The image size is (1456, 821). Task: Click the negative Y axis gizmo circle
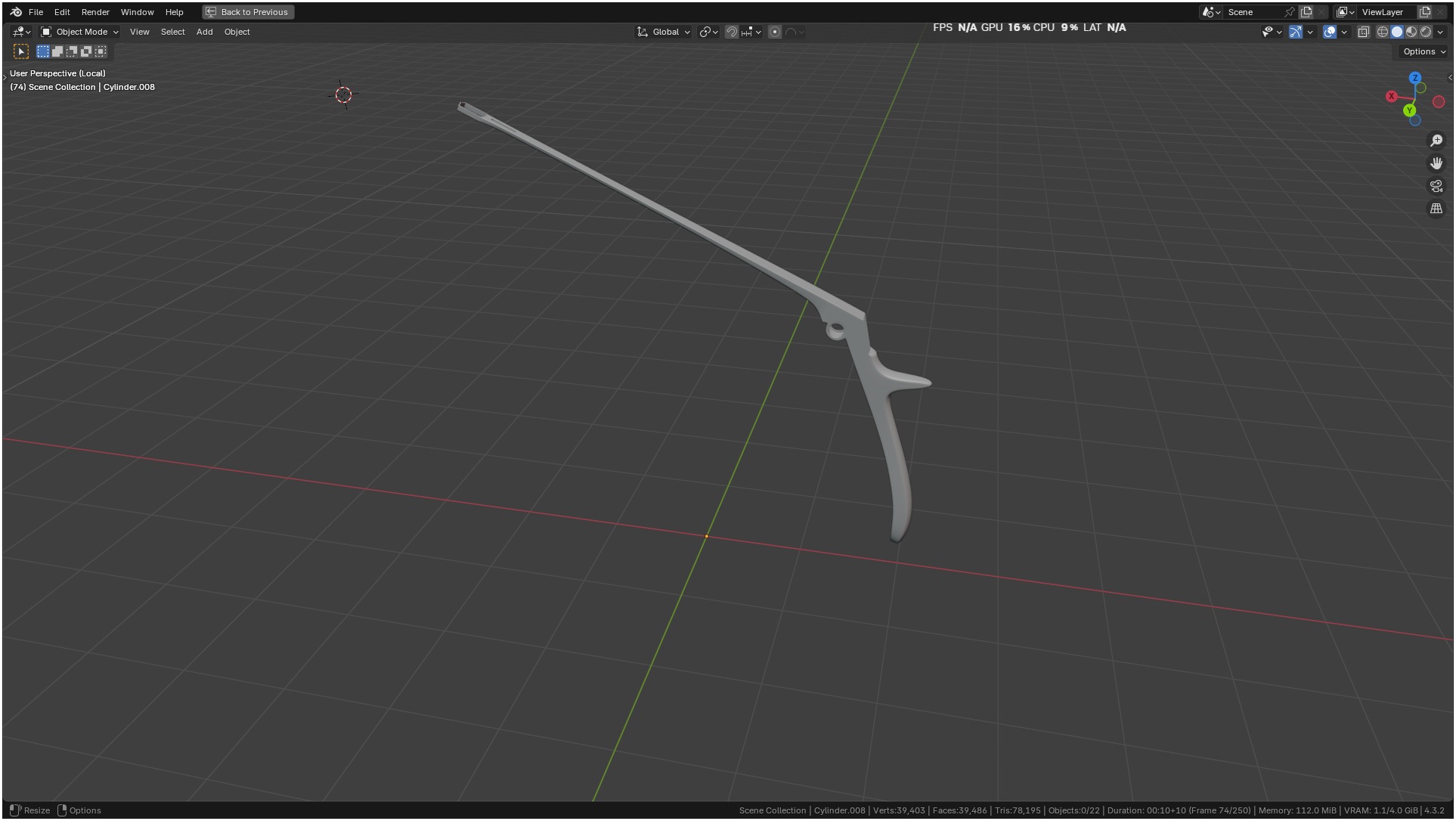(1421, 88)
